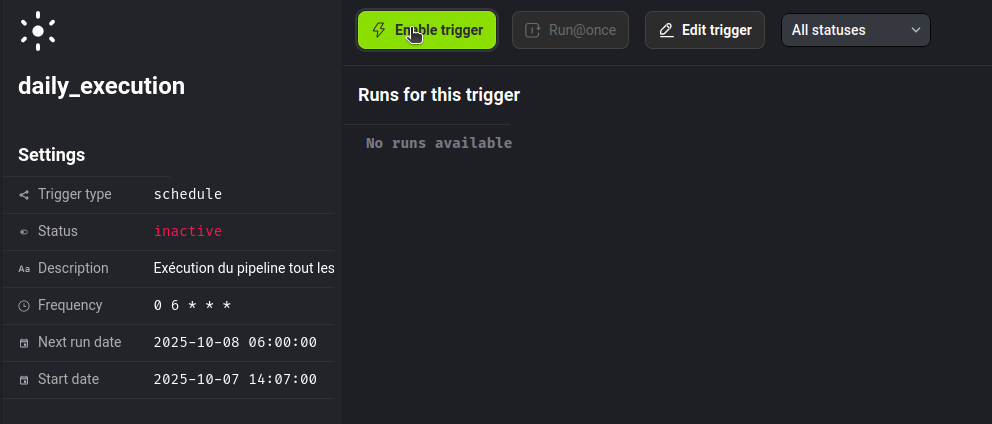Click the Next run date calendar icon
Screen dimensions: 992x424
24,343
